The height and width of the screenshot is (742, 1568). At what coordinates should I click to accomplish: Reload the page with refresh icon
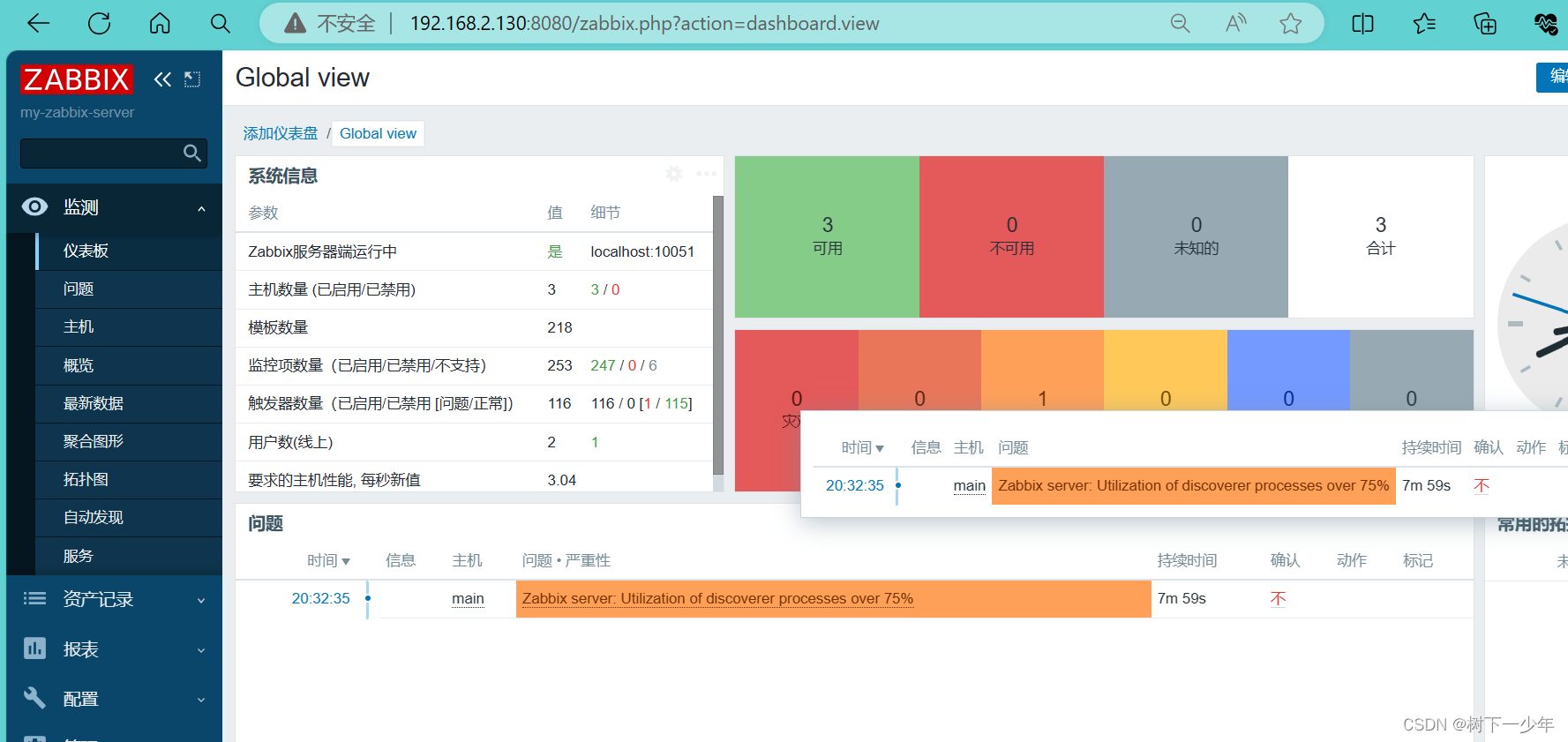pos(99,24)
